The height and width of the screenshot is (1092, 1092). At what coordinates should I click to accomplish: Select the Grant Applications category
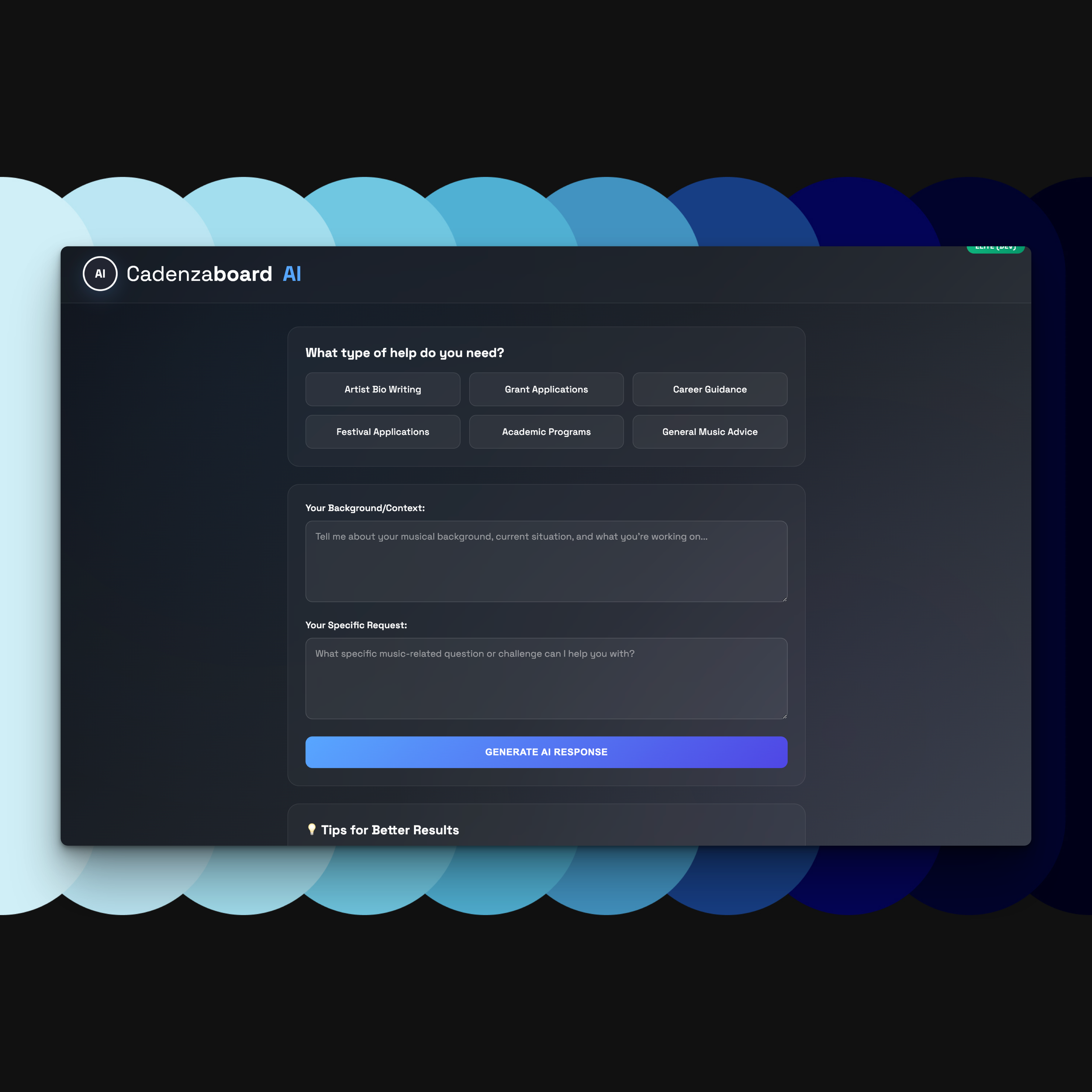[546, 389]
